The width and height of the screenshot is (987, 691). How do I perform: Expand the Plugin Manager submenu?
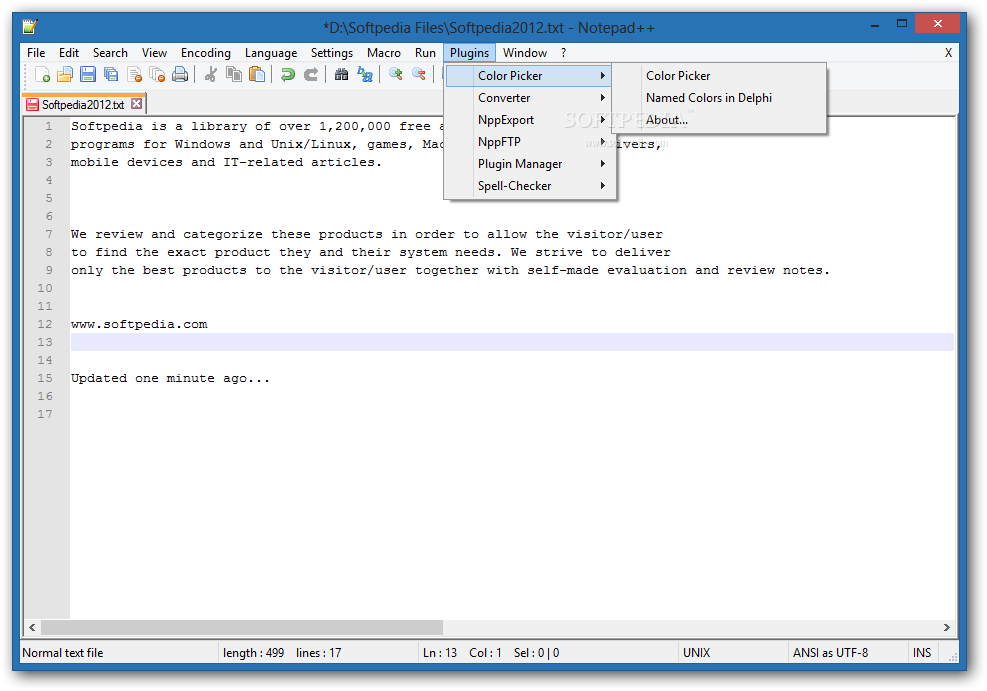click(x=529, y=164)
